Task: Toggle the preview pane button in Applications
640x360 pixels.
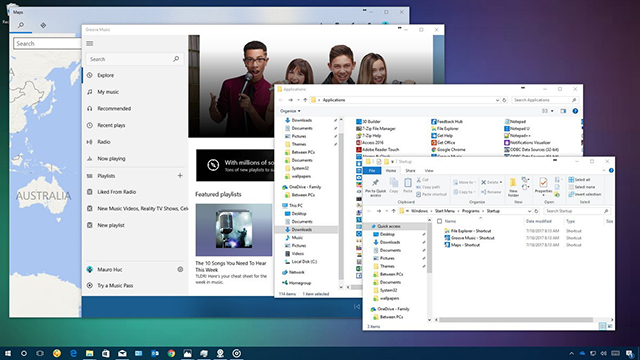Action: coord(563,111)
